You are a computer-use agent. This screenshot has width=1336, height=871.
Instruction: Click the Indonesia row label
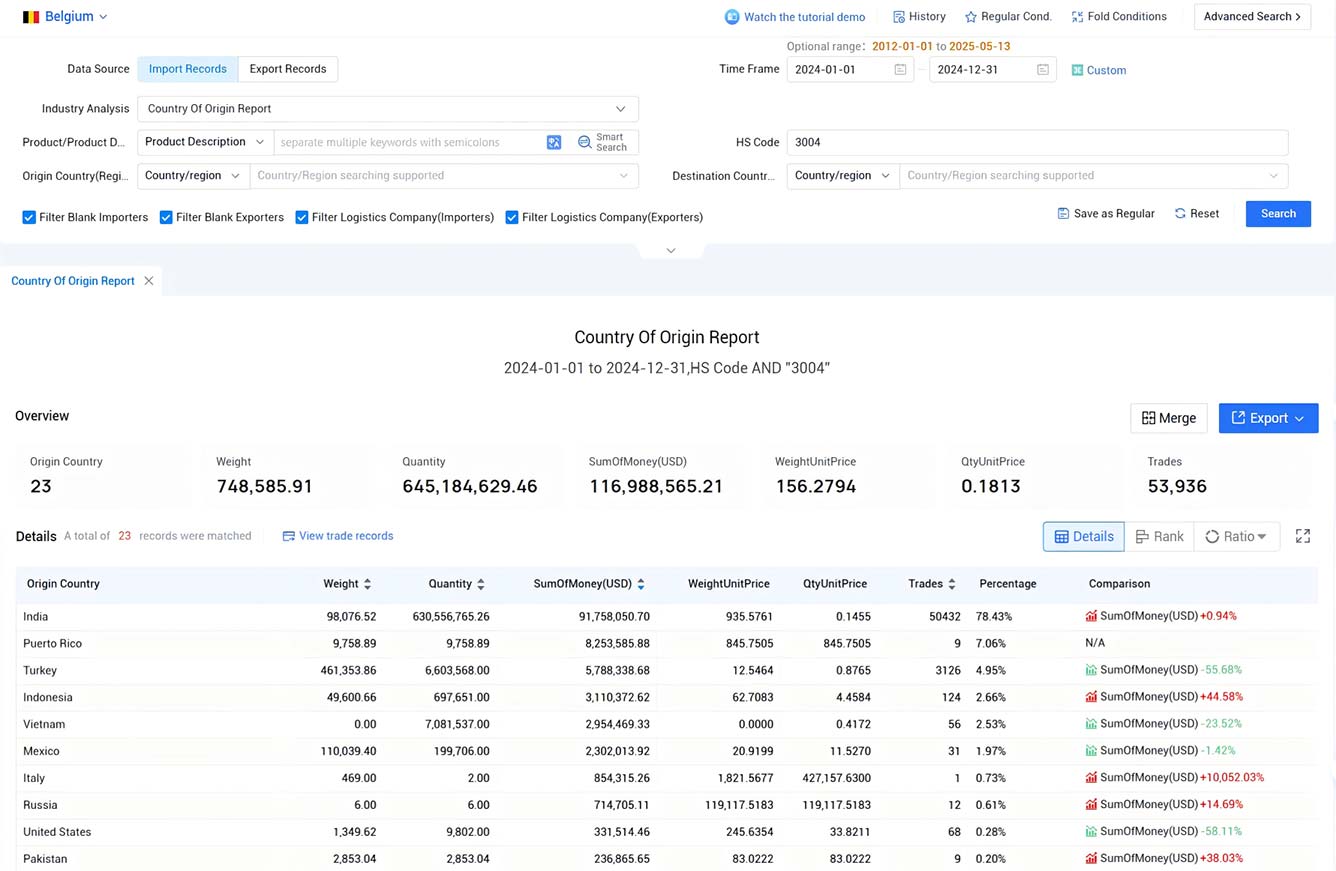point(48,697)
